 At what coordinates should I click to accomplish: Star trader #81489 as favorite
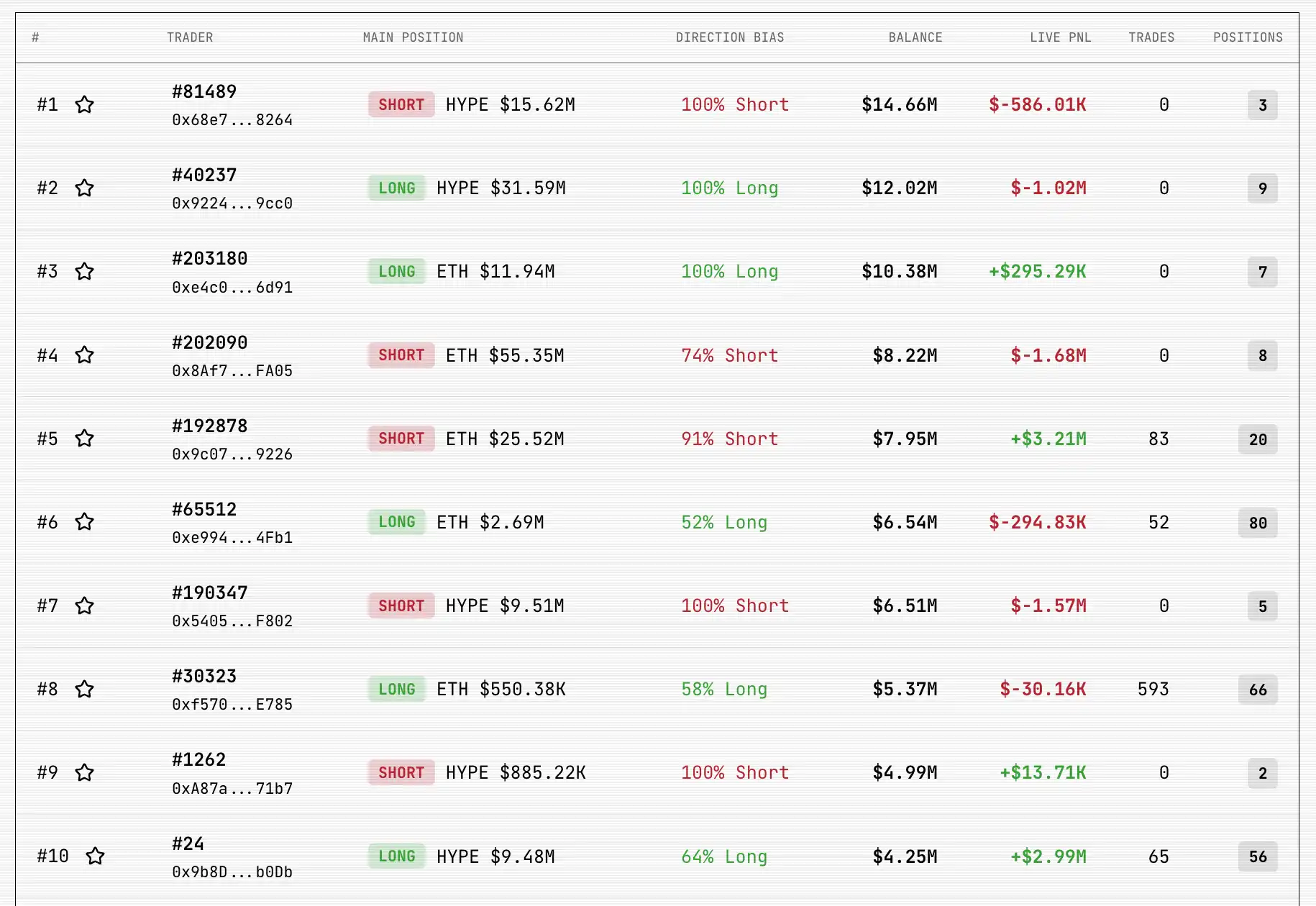click(85, 105)
